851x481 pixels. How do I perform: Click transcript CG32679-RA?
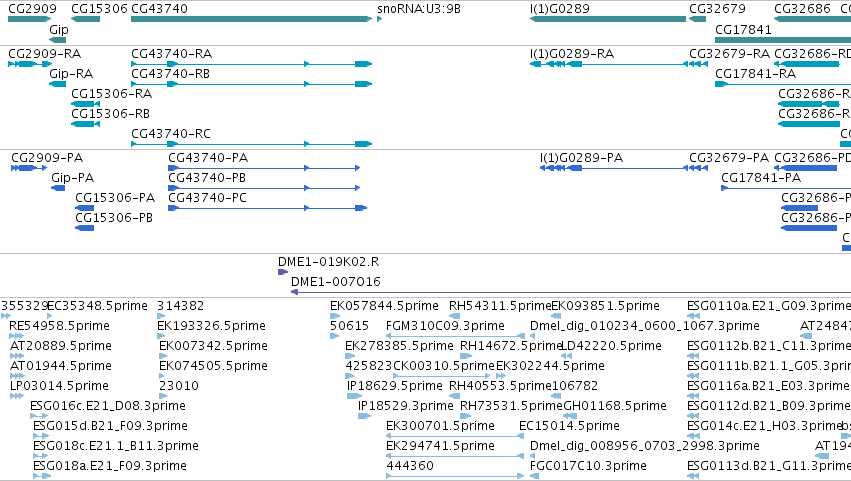(x=699, y=64)
